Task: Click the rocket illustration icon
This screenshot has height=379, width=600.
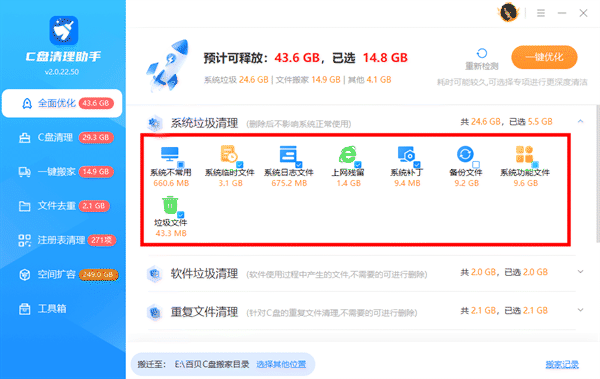Action: click(169, 65)
